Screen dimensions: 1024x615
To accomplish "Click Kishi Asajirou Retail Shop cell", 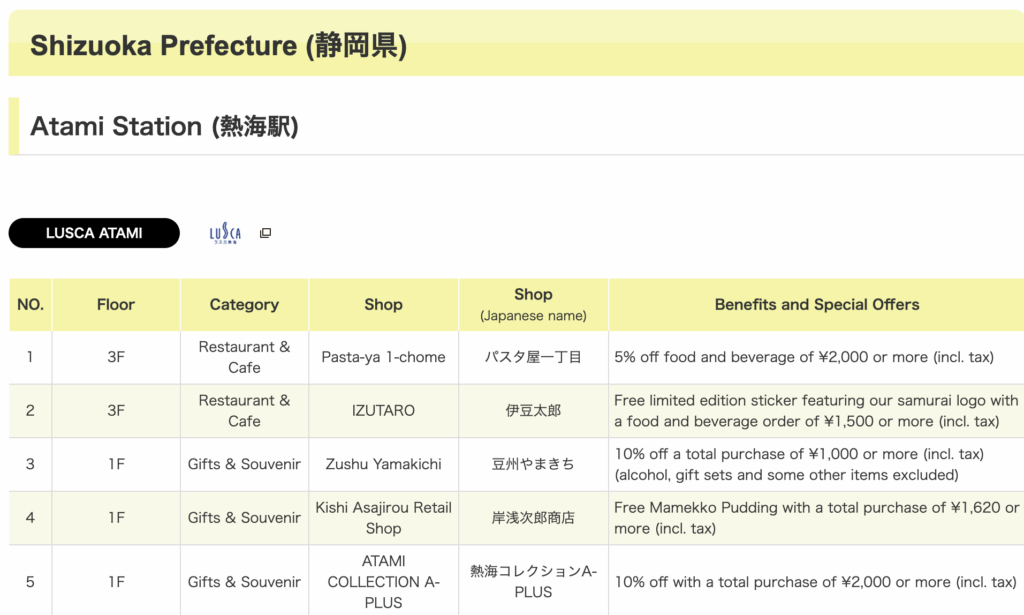I will point(383,518).
